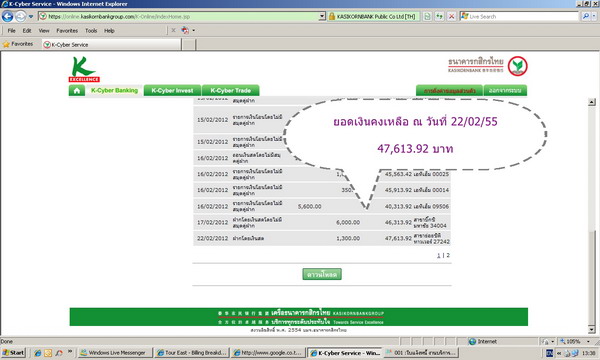Go to page 1 of the statement
The width and height of the screenshot is (600, 360).
tap(439, 255)
